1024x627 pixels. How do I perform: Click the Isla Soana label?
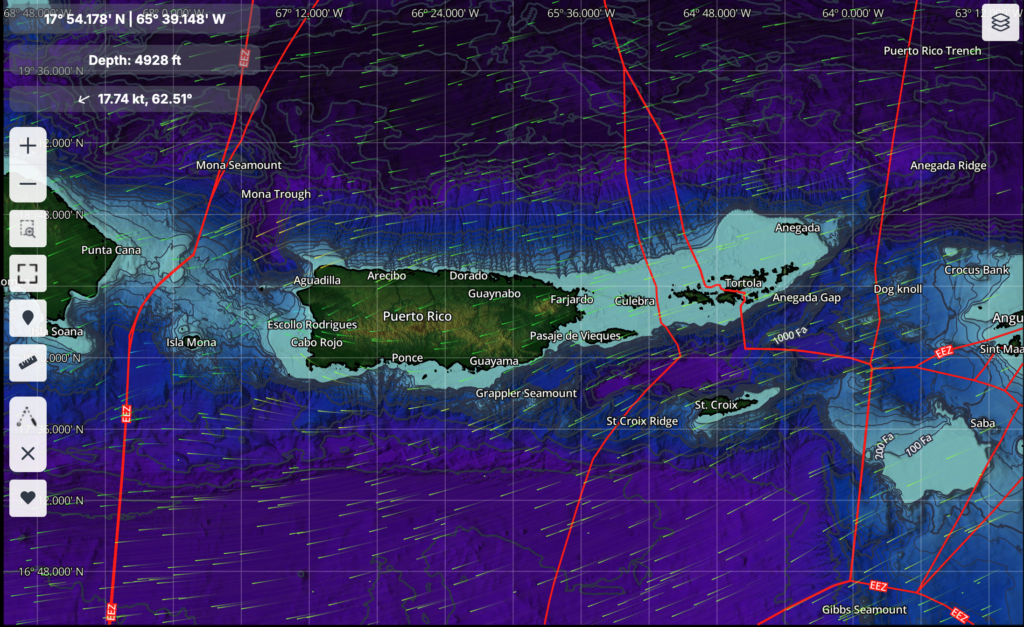[57, 332]
